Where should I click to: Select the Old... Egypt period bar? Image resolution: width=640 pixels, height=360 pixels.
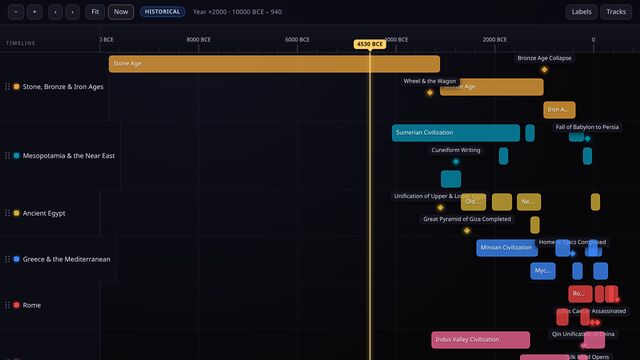(x=473, y=202)
